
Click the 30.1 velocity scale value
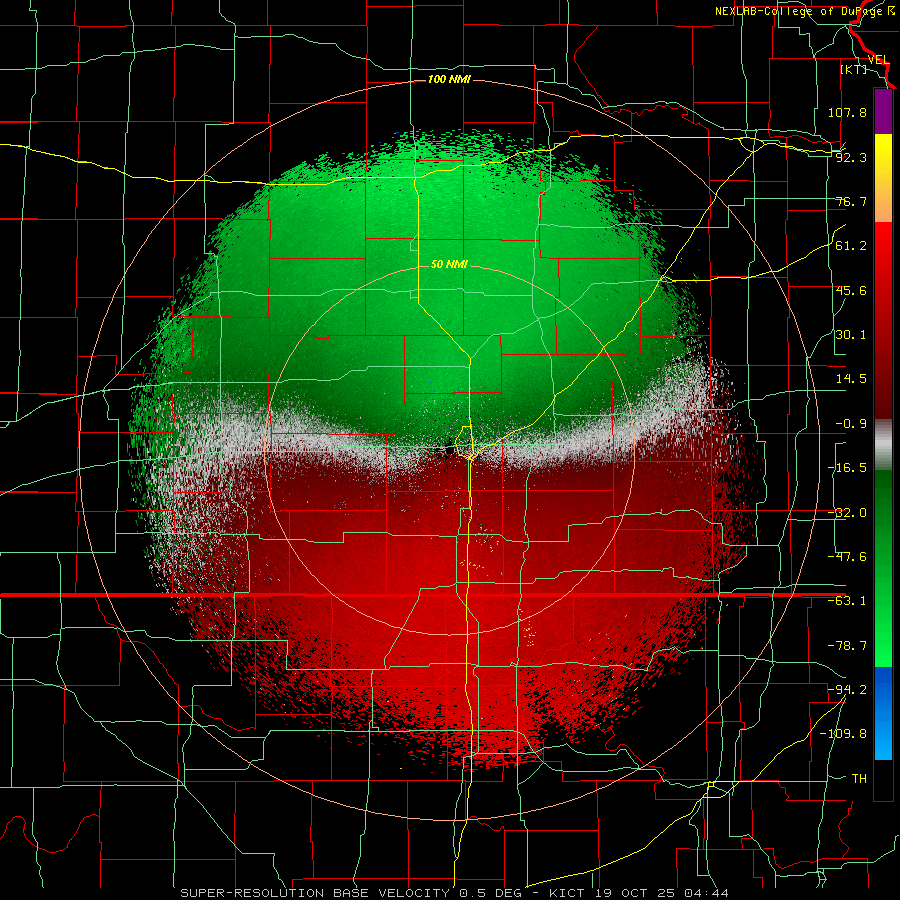851,335
